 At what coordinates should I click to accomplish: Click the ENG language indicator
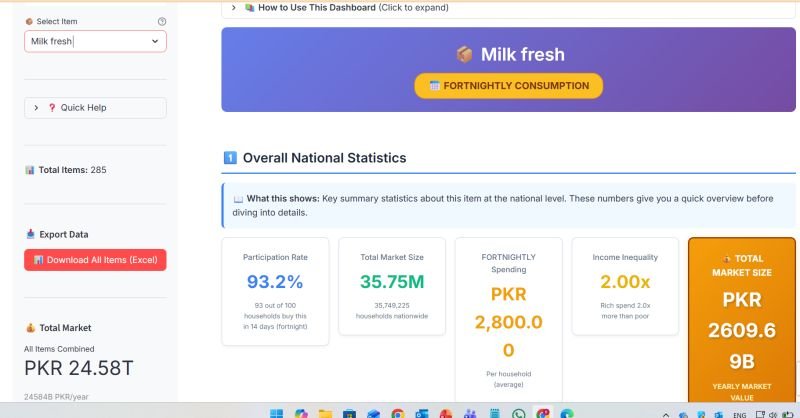pos(740,414)
